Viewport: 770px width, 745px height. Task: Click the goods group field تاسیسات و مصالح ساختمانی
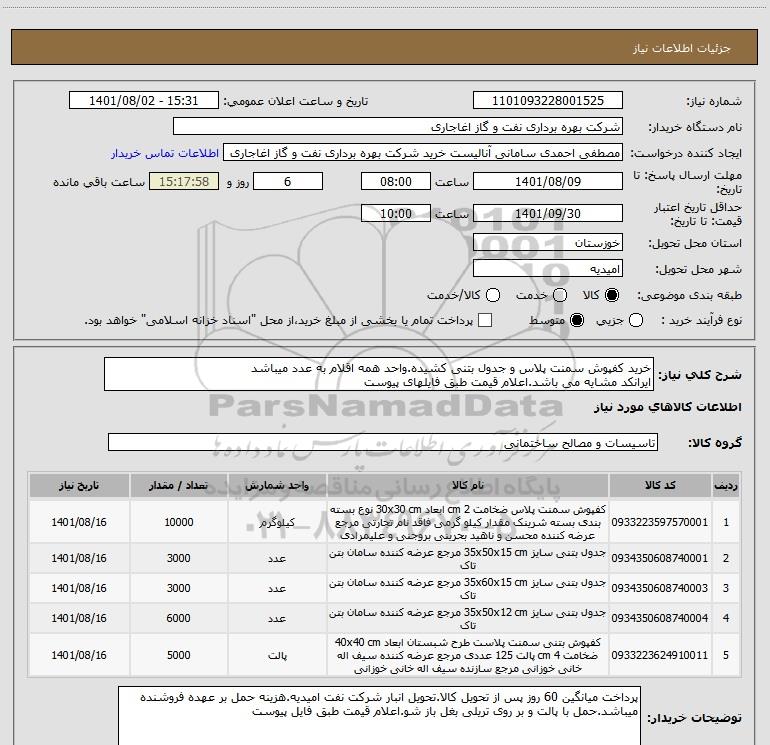[x=383, y=442]
